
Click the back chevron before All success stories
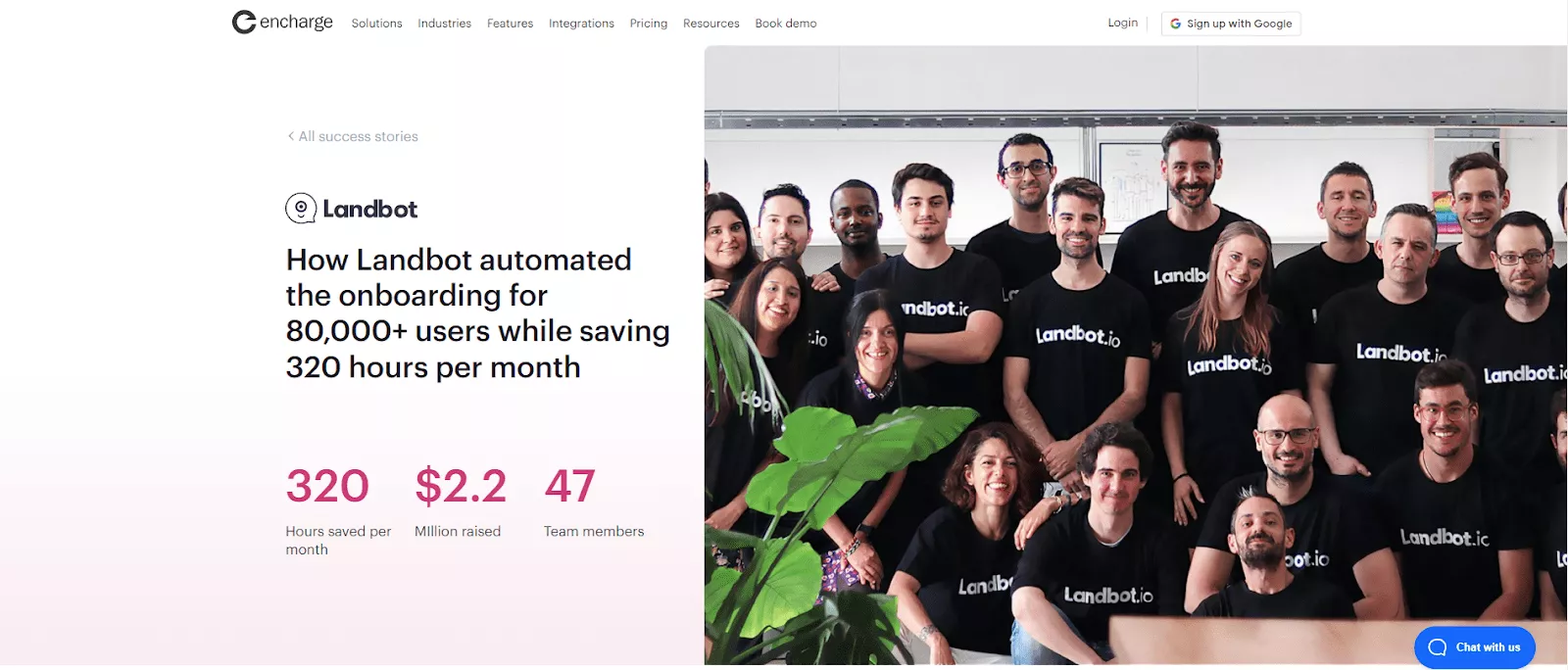(x=290, y=136)
